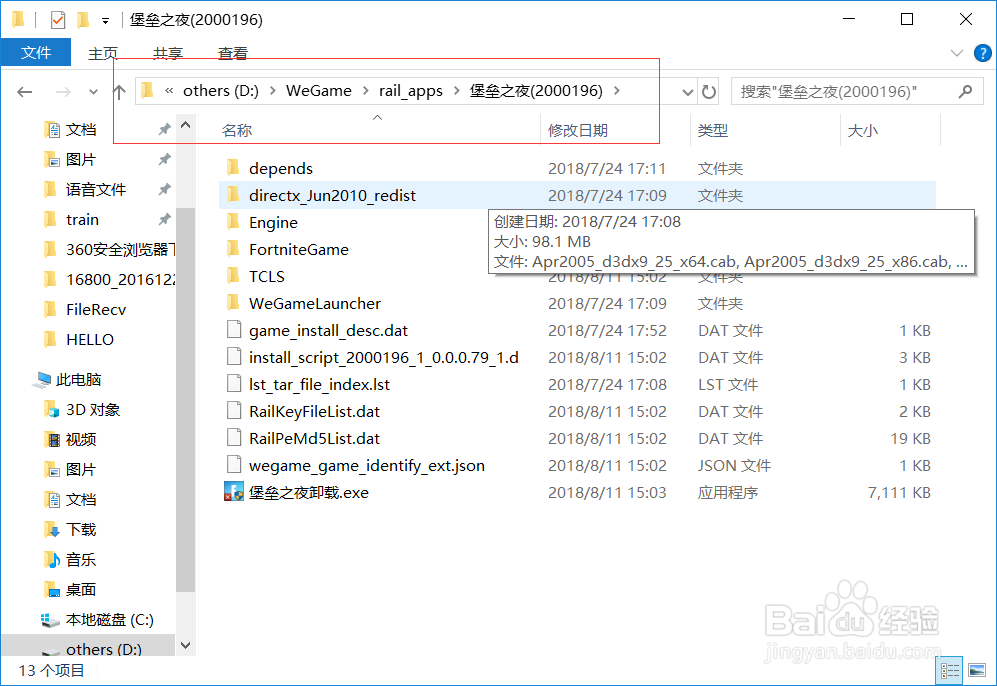Open FileRecv folder in sidebar
Image resolution: width=997 pixels, height=686 pixels.
pyautogui.click(x=96, y=309)
